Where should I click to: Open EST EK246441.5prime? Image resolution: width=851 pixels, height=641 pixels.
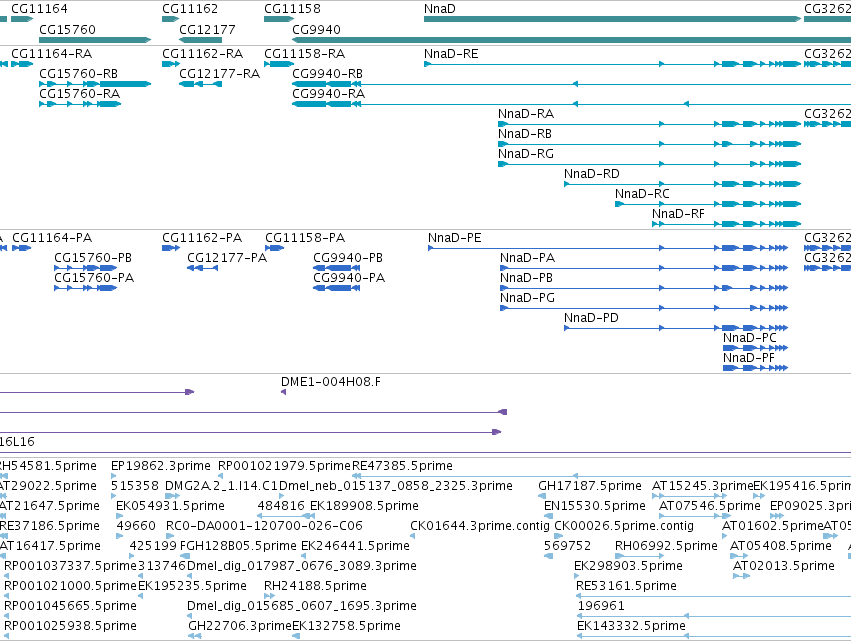point(355,546)
